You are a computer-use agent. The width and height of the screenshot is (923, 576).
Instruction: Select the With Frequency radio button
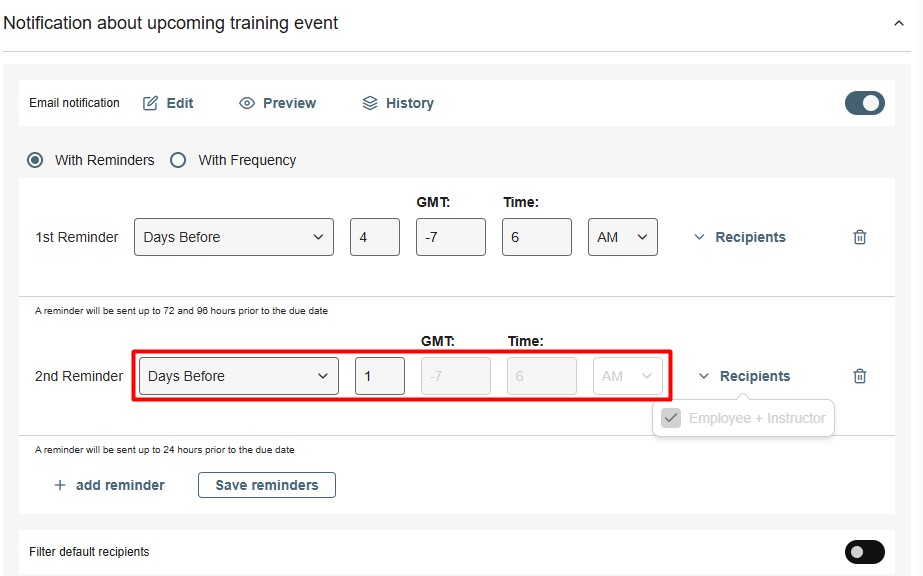178,160
